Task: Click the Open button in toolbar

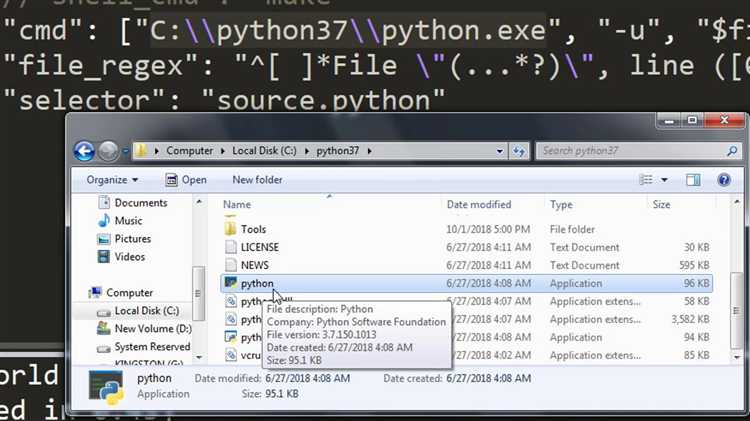Action: [186, 180]
